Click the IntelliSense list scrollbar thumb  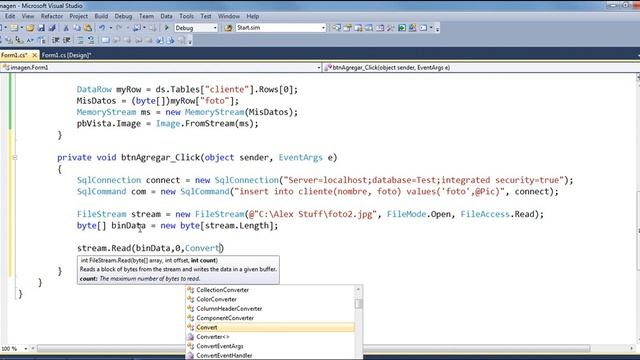pos(358,304)
